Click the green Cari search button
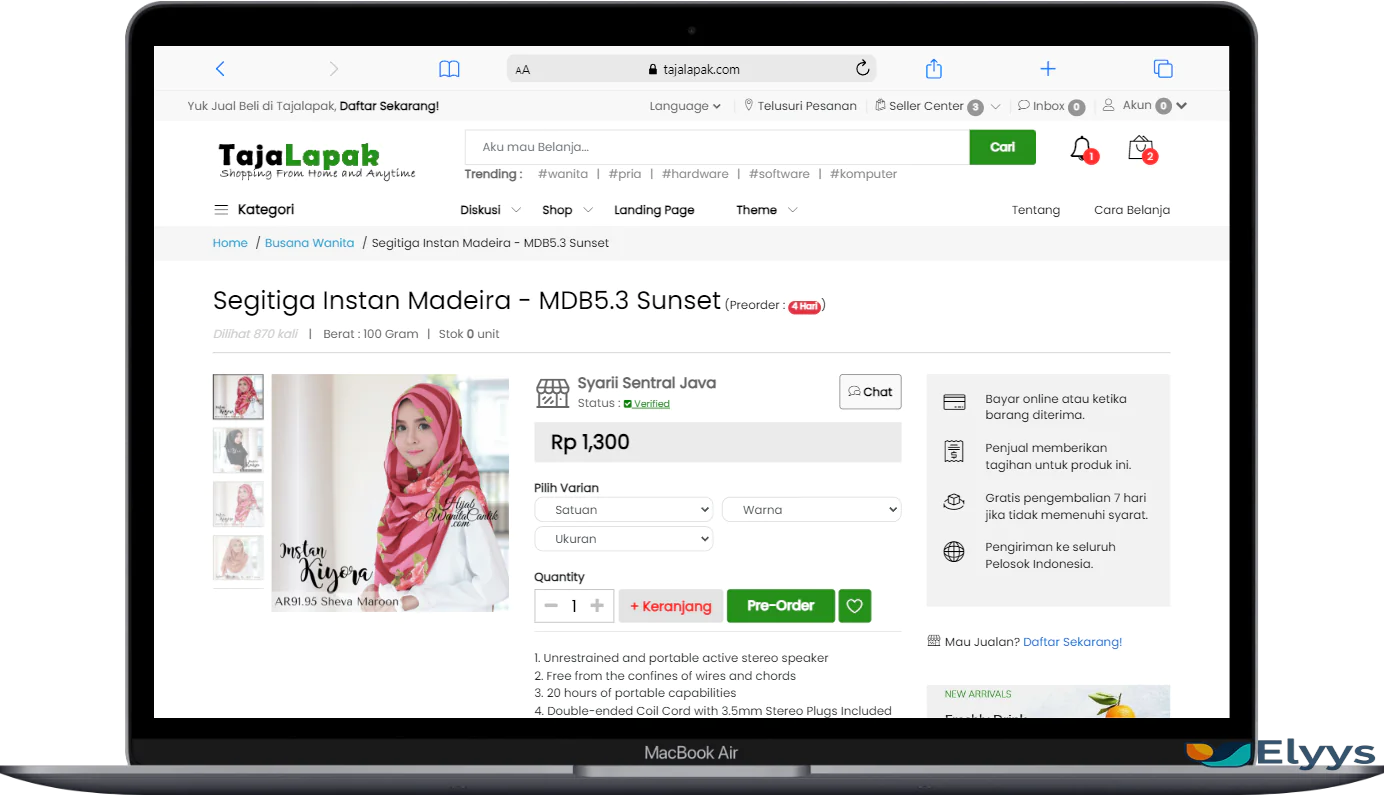The width and height of the screenshot is (1384, 795). 1003,147
